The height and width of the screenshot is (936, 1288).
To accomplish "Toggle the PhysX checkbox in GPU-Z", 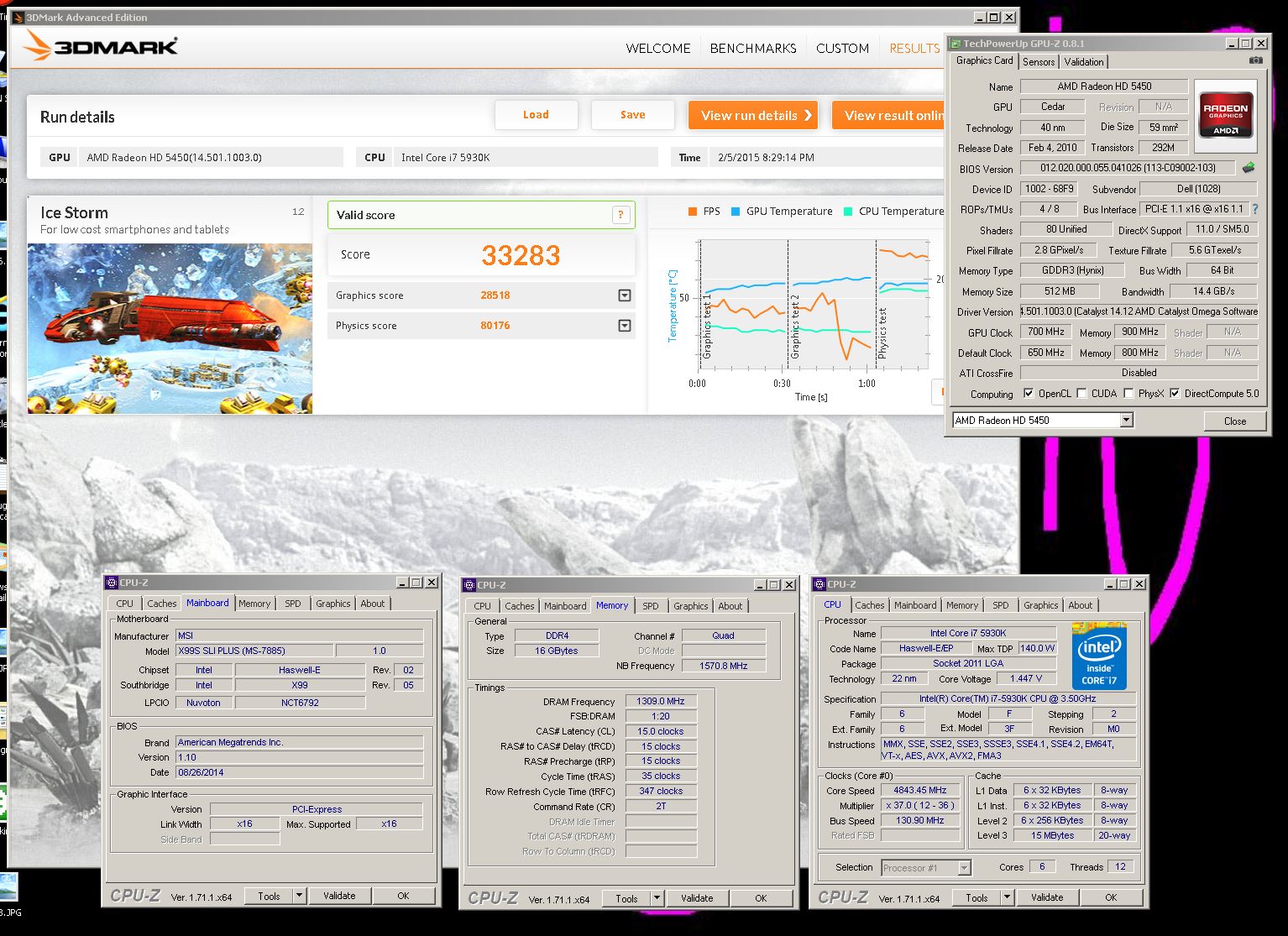I will [x=1128, y=393].
